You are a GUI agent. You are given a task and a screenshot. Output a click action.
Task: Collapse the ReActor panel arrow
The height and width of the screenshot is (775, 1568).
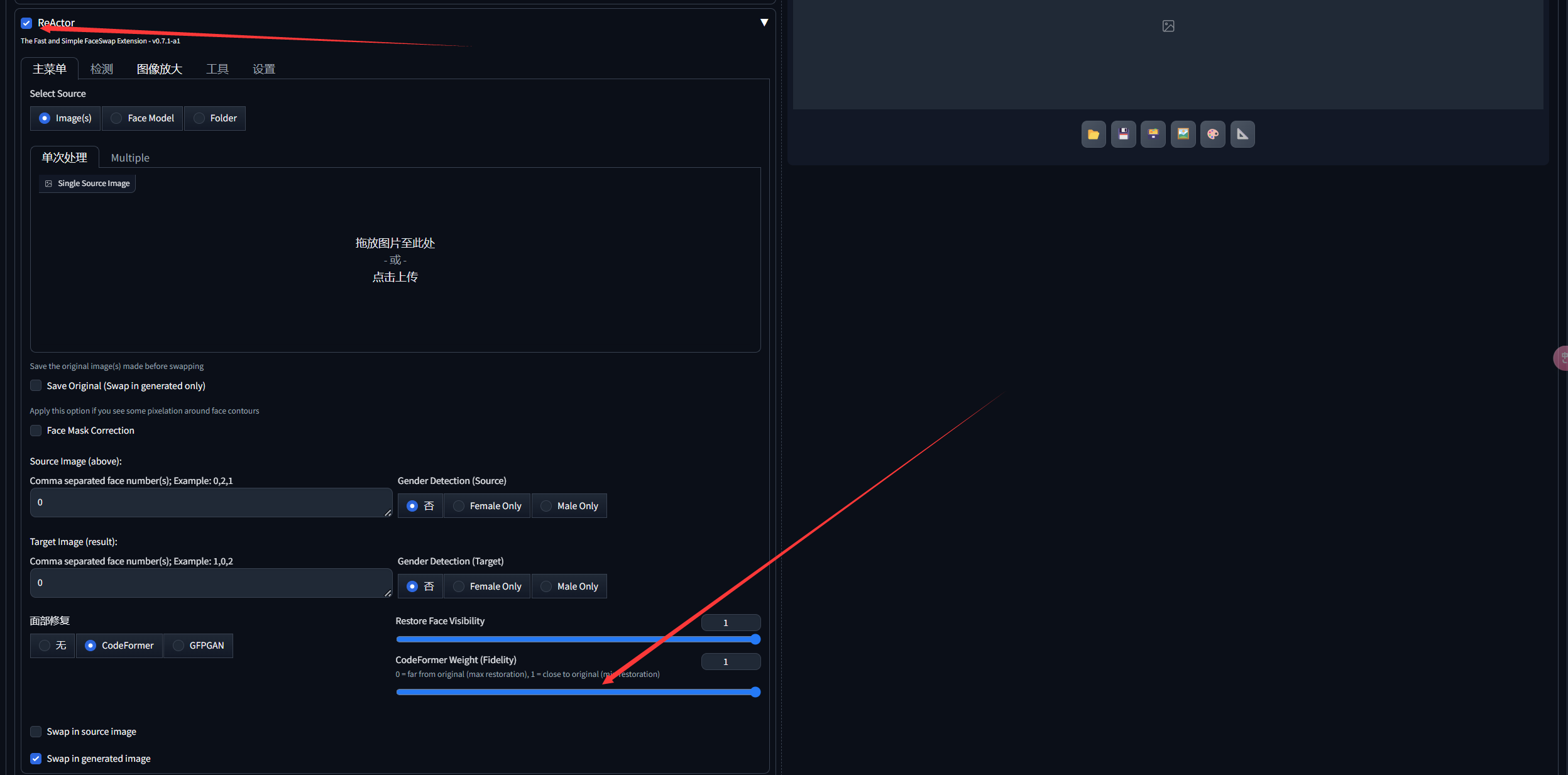(764, 23)
